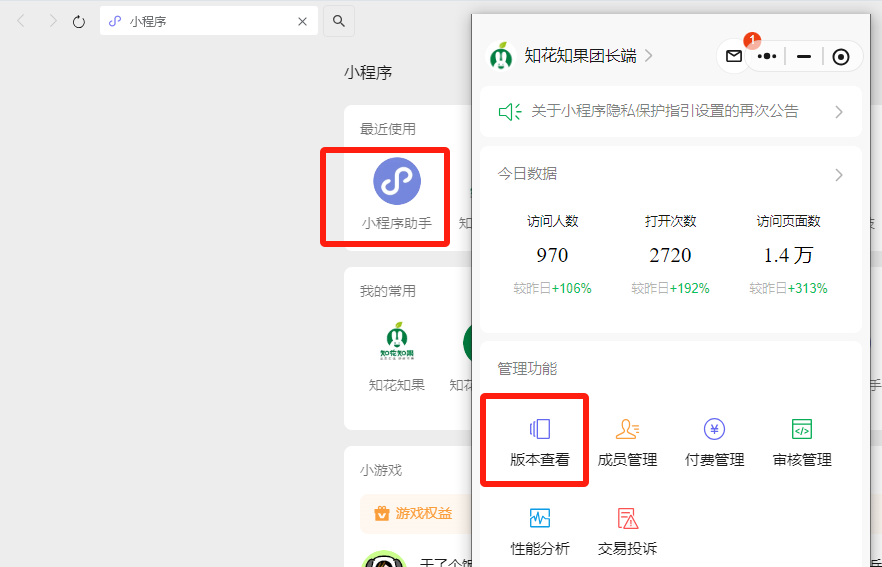Click the 最近使用 section label
The height and width of the screenshot is (567, 882).
[388, 129]
